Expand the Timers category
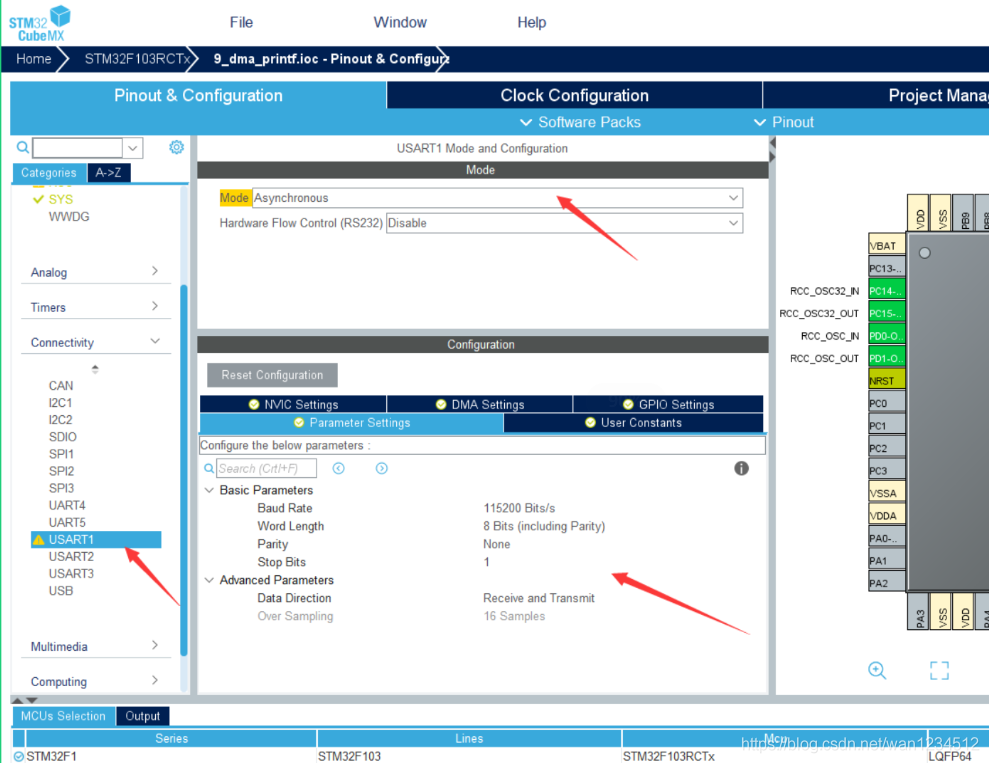This screenshot has width=989, height=763. point(95,307)
